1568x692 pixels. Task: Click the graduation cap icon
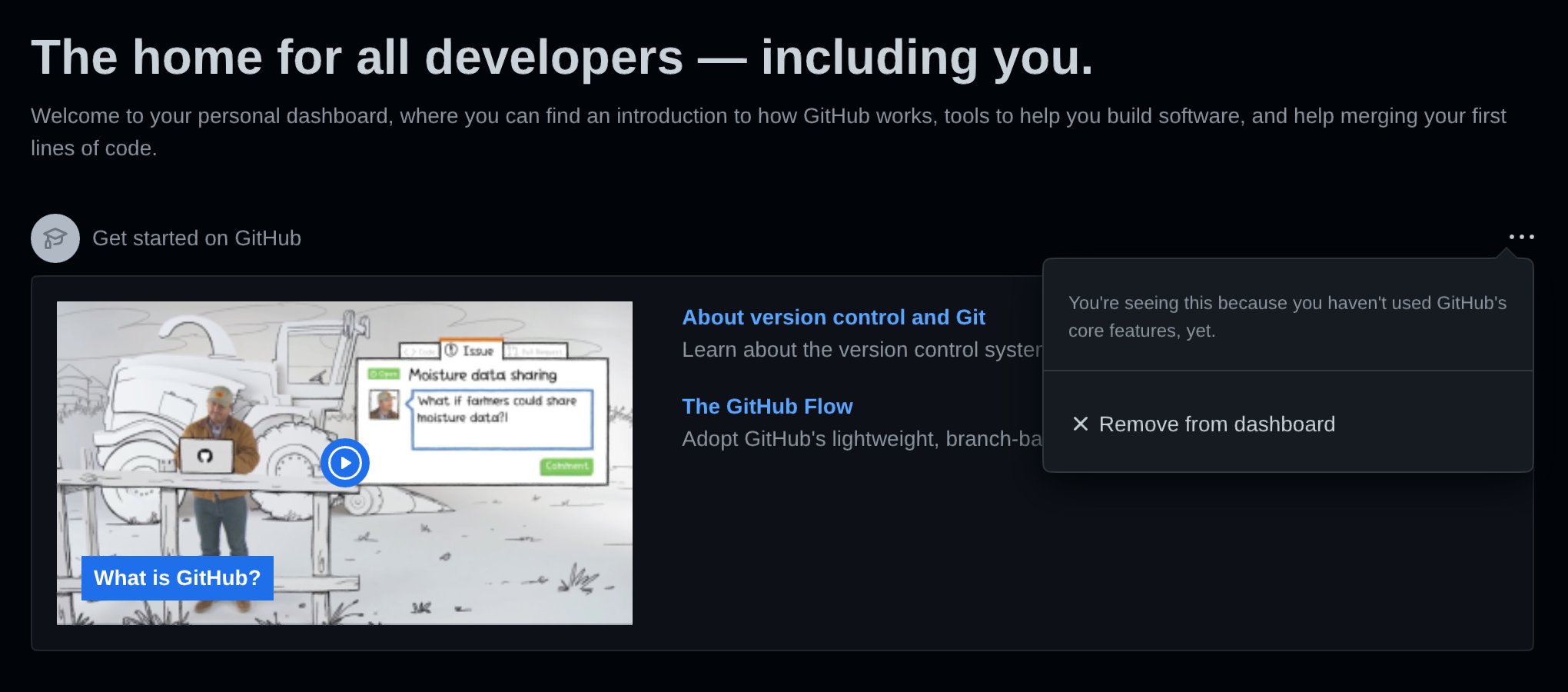pyautogui.click(x=55, y=238)
